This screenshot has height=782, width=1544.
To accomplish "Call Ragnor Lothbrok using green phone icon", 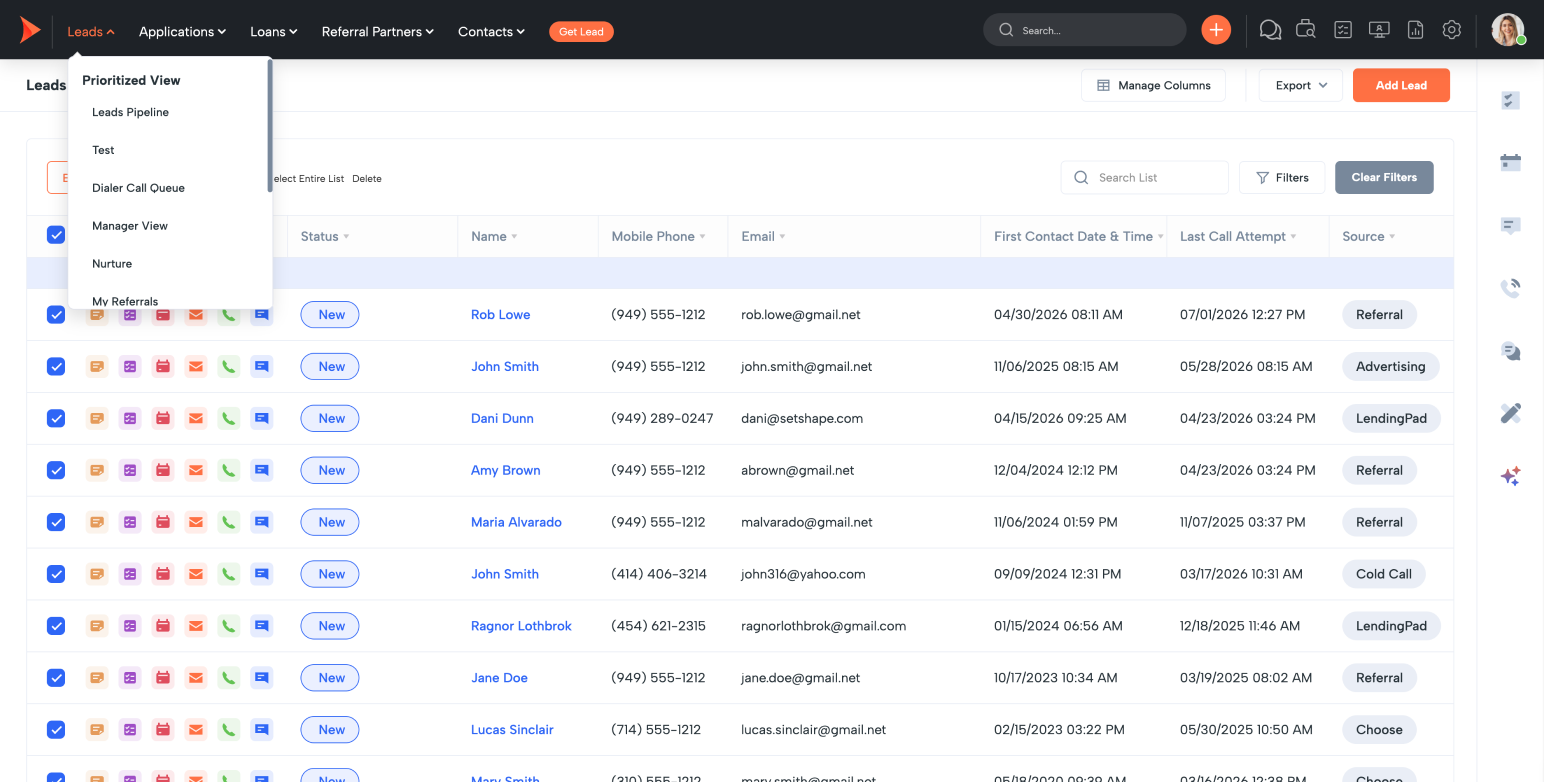I will coord(229,626).
